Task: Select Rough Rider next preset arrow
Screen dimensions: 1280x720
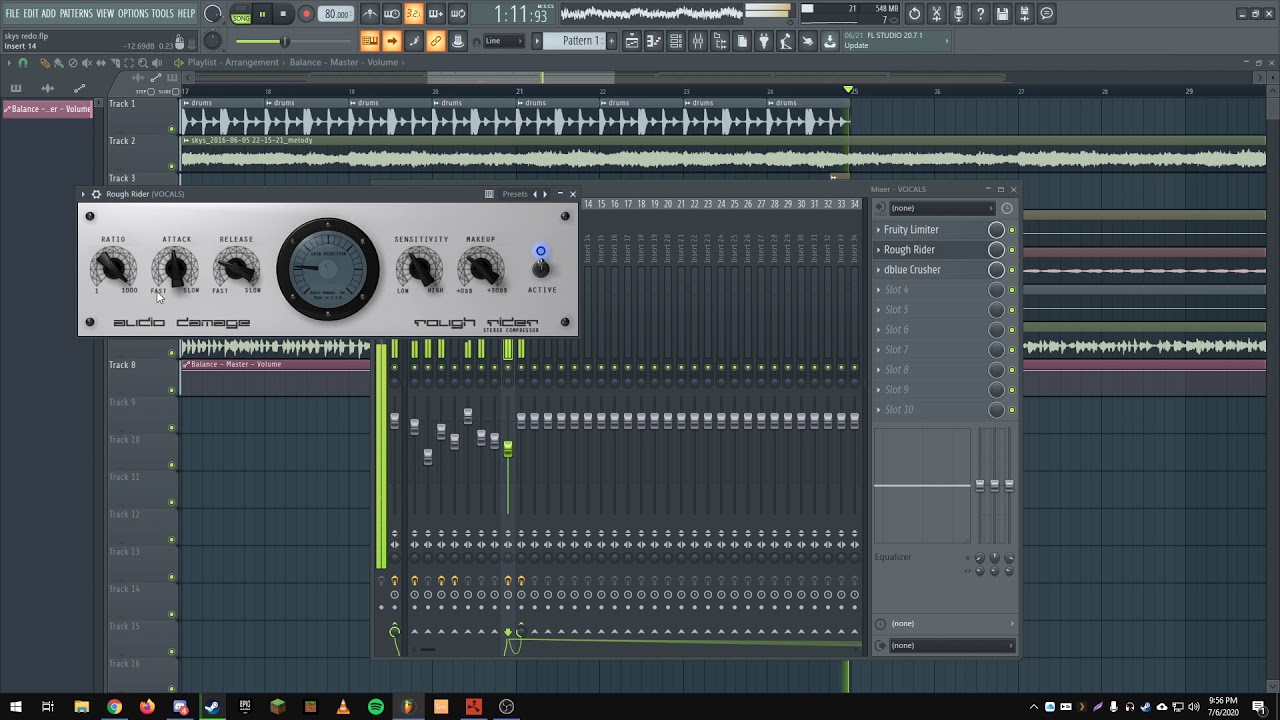Action: [545, 194]
